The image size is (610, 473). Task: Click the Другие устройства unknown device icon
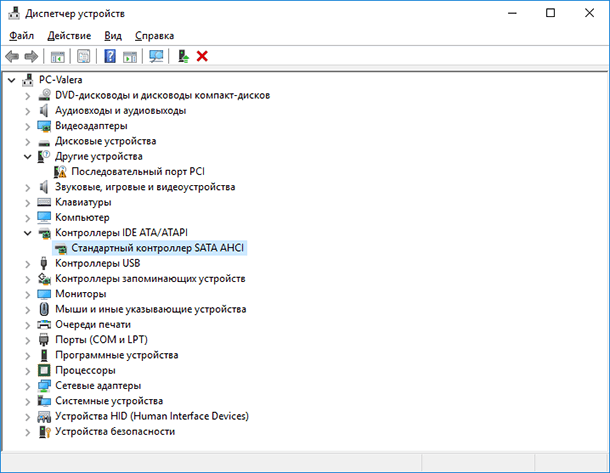(44, 156)
